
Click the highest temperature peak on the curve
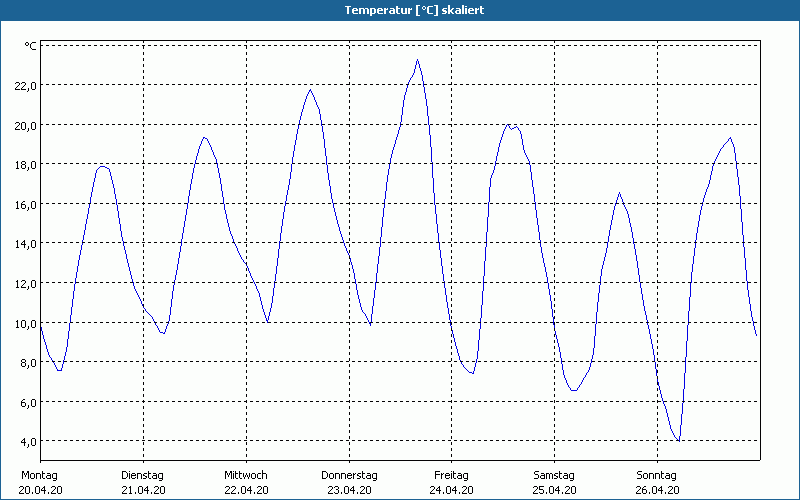coord(418,60)
